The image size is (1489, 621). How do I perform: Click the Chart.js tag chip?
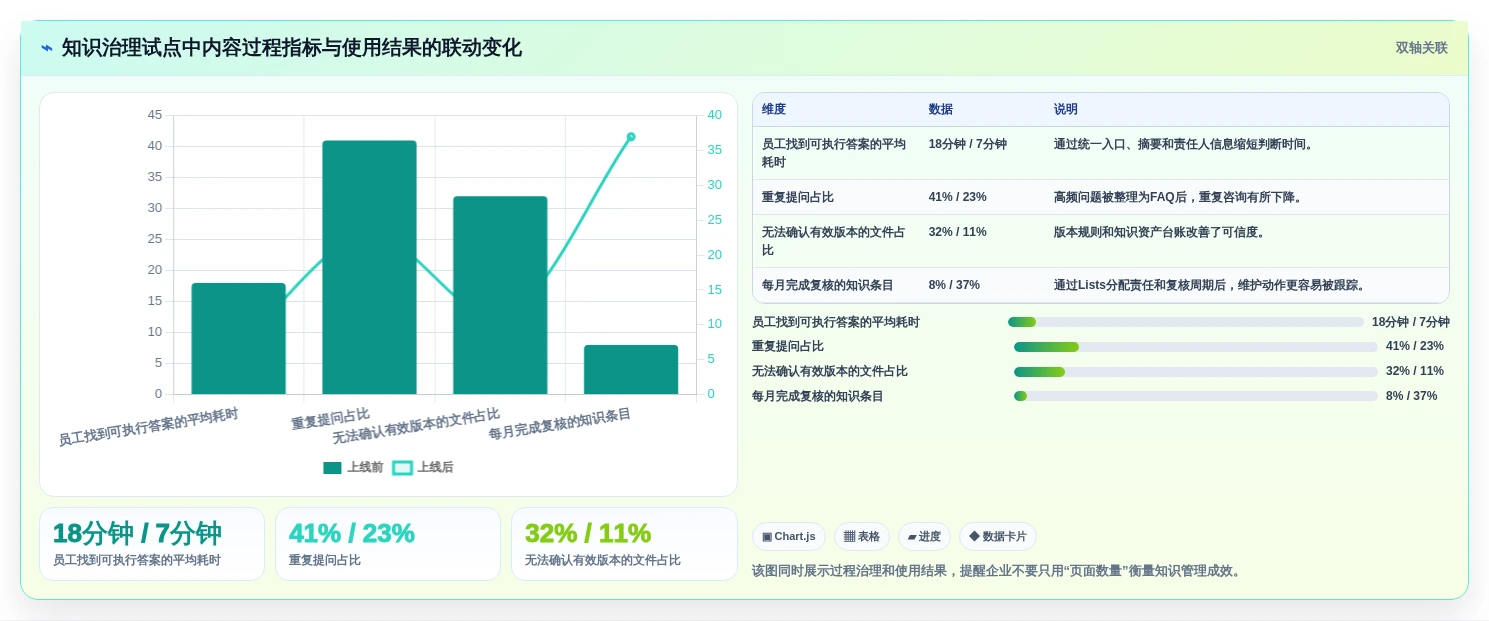point(789,536)
